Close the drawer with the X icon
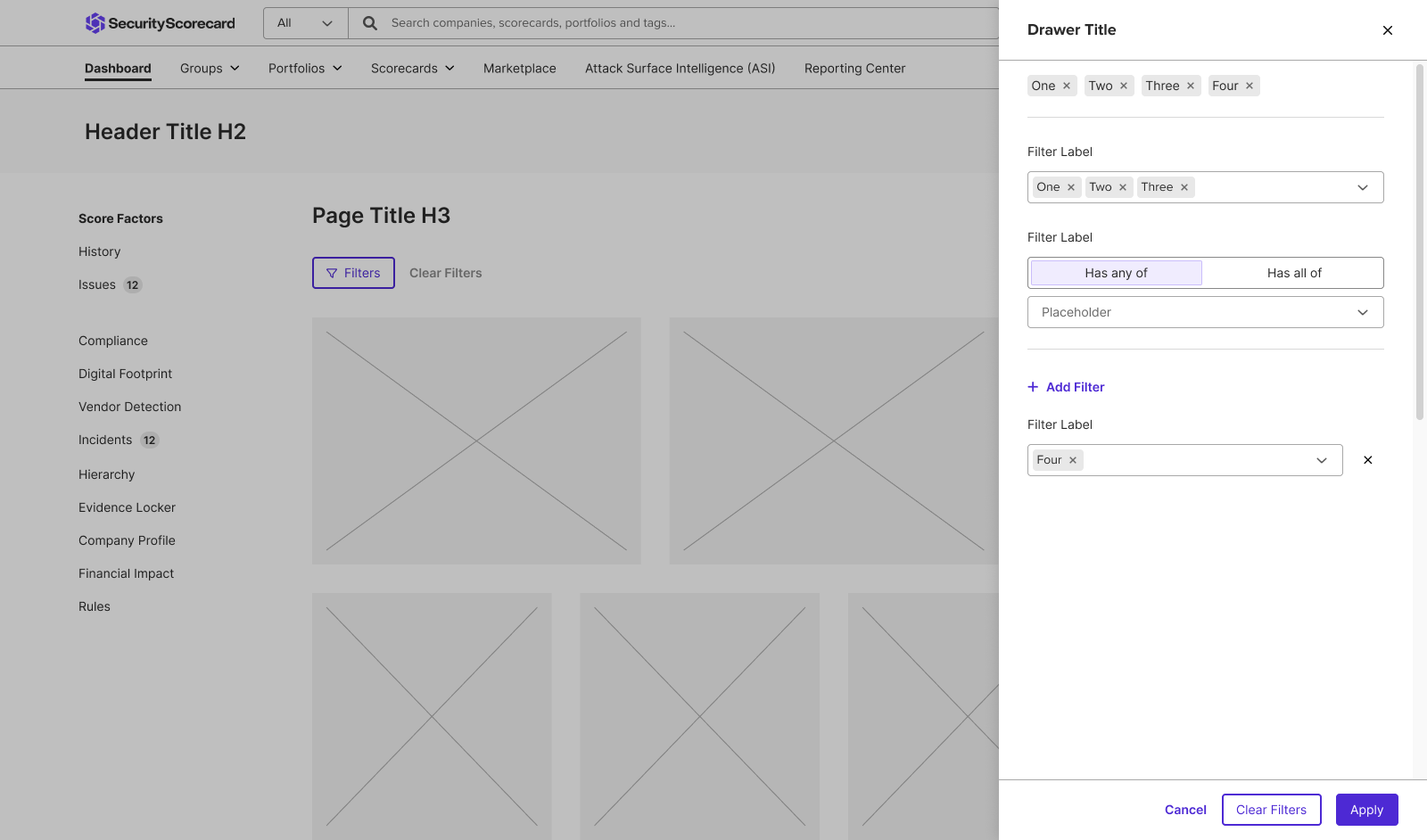Viewport: 1427px width, 840px height. tap(1388, 30)
